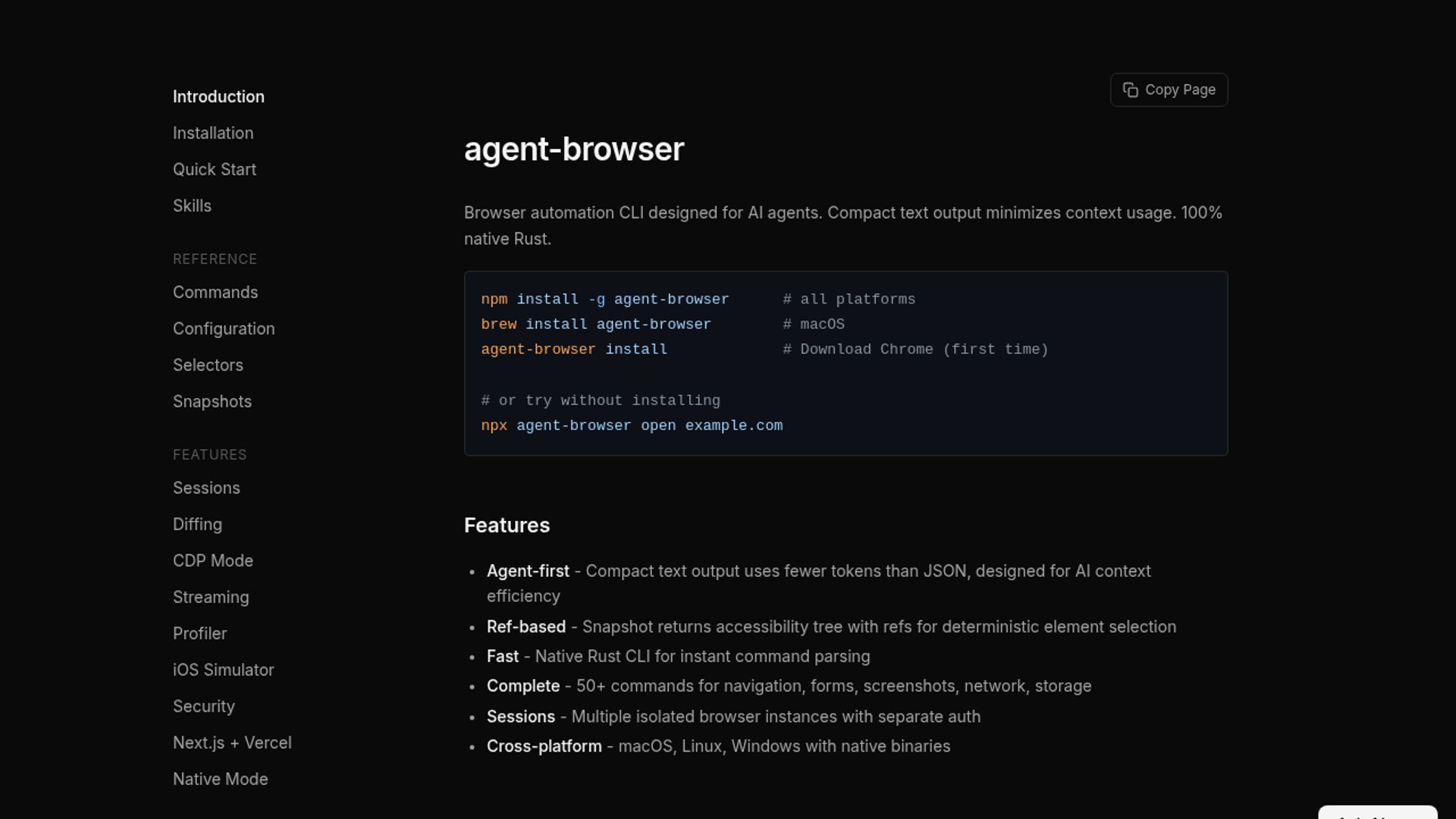Go to the iOS Simulator page
The width and height of the screenshot is (1456, 819).
click(223, 670)
